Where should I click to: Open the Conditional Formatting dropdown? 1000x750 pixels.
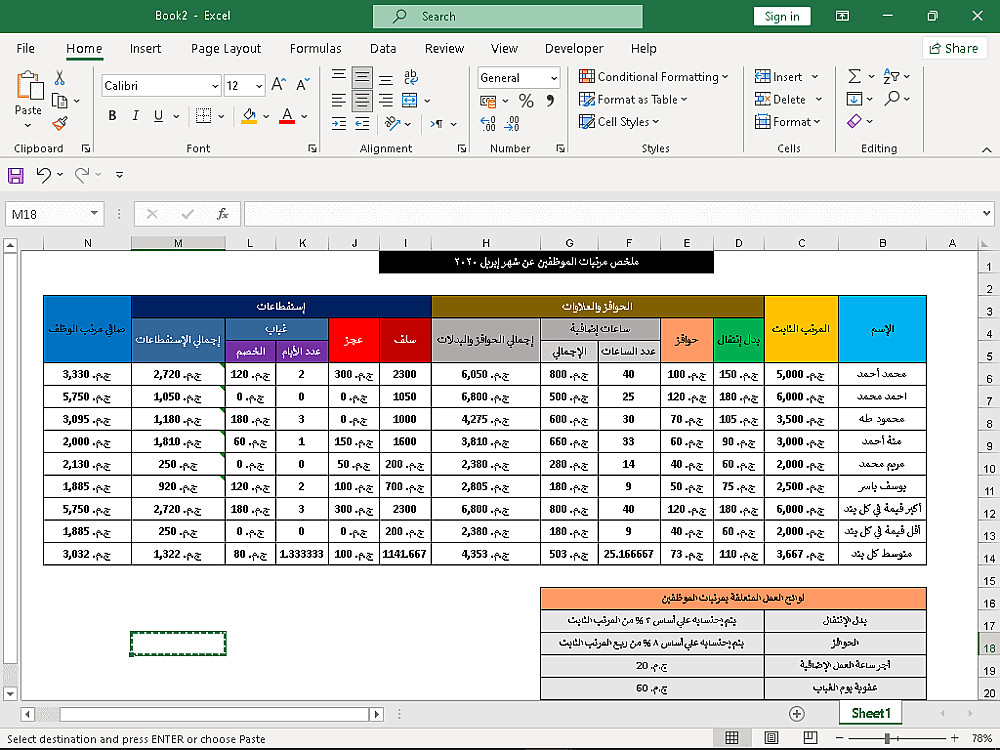pyautogui.click(x=654, y=77)
